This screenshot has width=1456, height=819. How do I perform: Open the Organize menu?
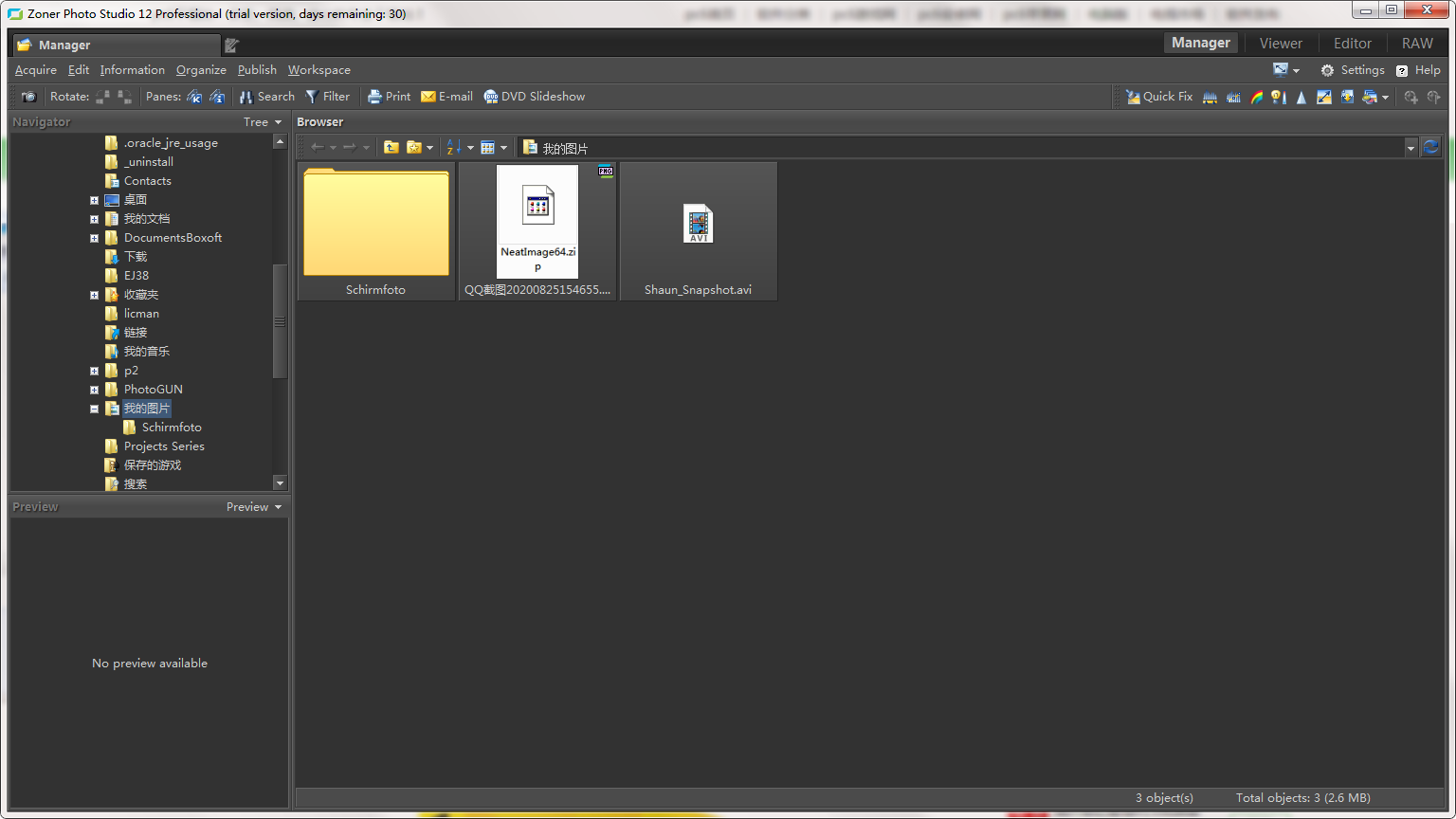tap(201, 70)
